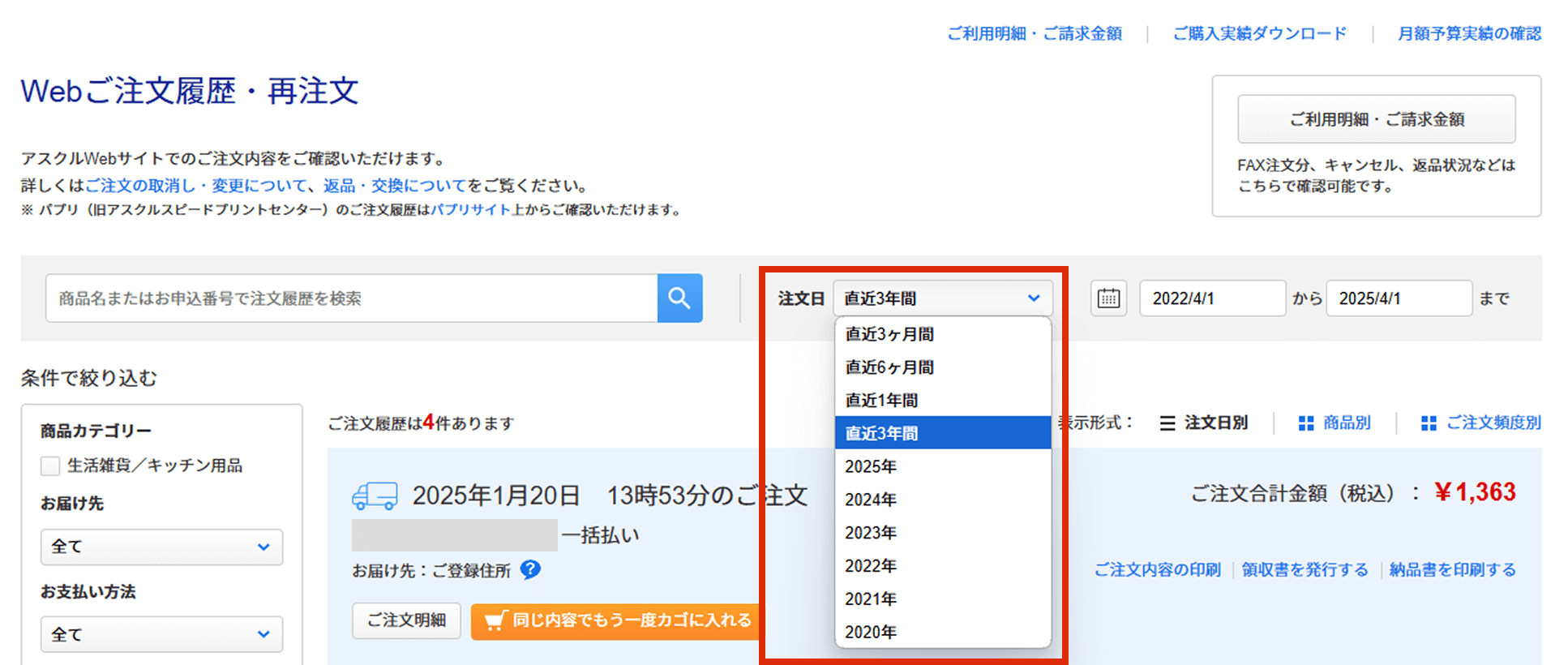Click the help question mark icon

pos(530,570)
